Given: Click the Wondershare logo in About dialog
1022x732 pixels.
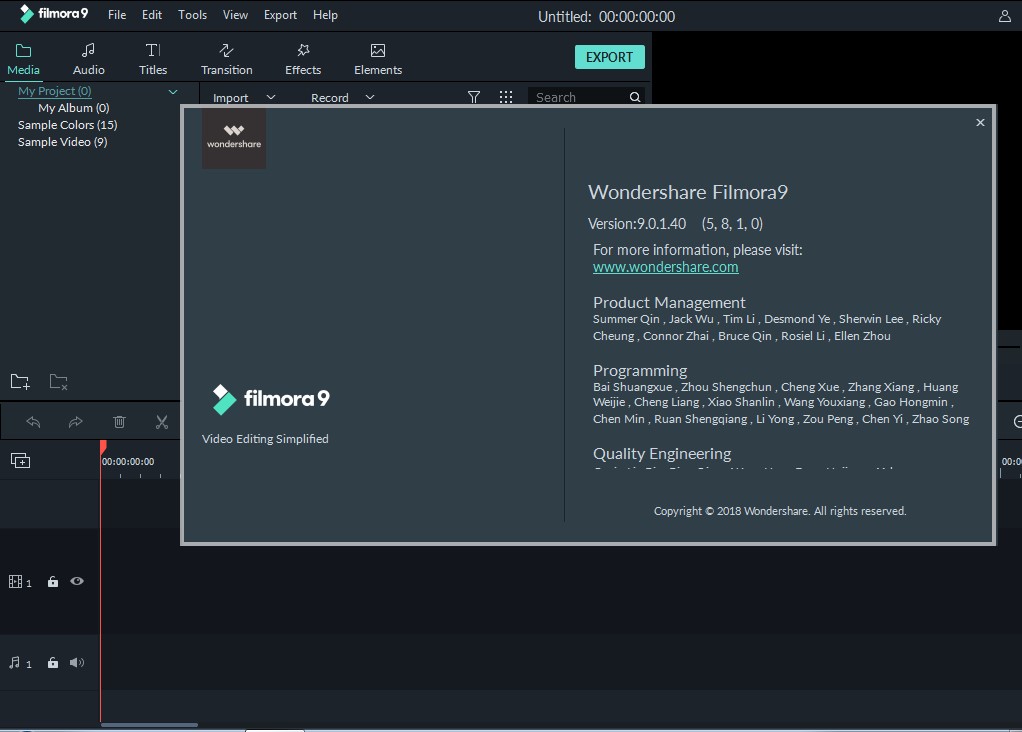Looking at the screenshot, I should 234,138.
